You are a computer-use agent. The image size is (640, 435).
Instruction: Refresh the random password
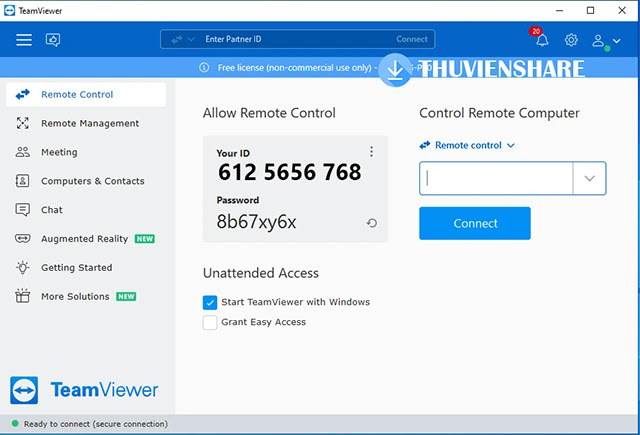point(371,223)
